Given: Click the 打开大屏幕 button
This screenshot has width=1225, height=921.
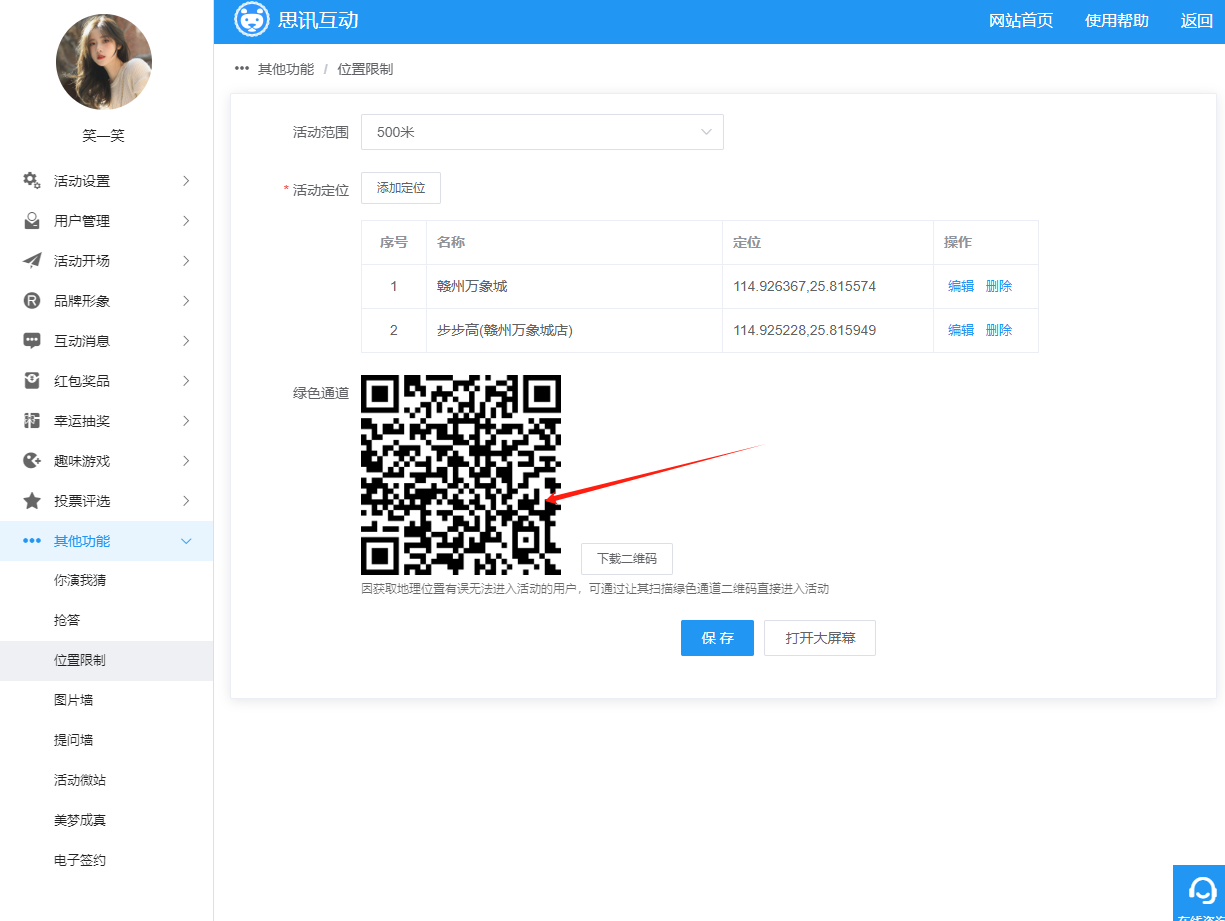Looking at the screenshot, I should pyautogui.click(x=820, y=638).
